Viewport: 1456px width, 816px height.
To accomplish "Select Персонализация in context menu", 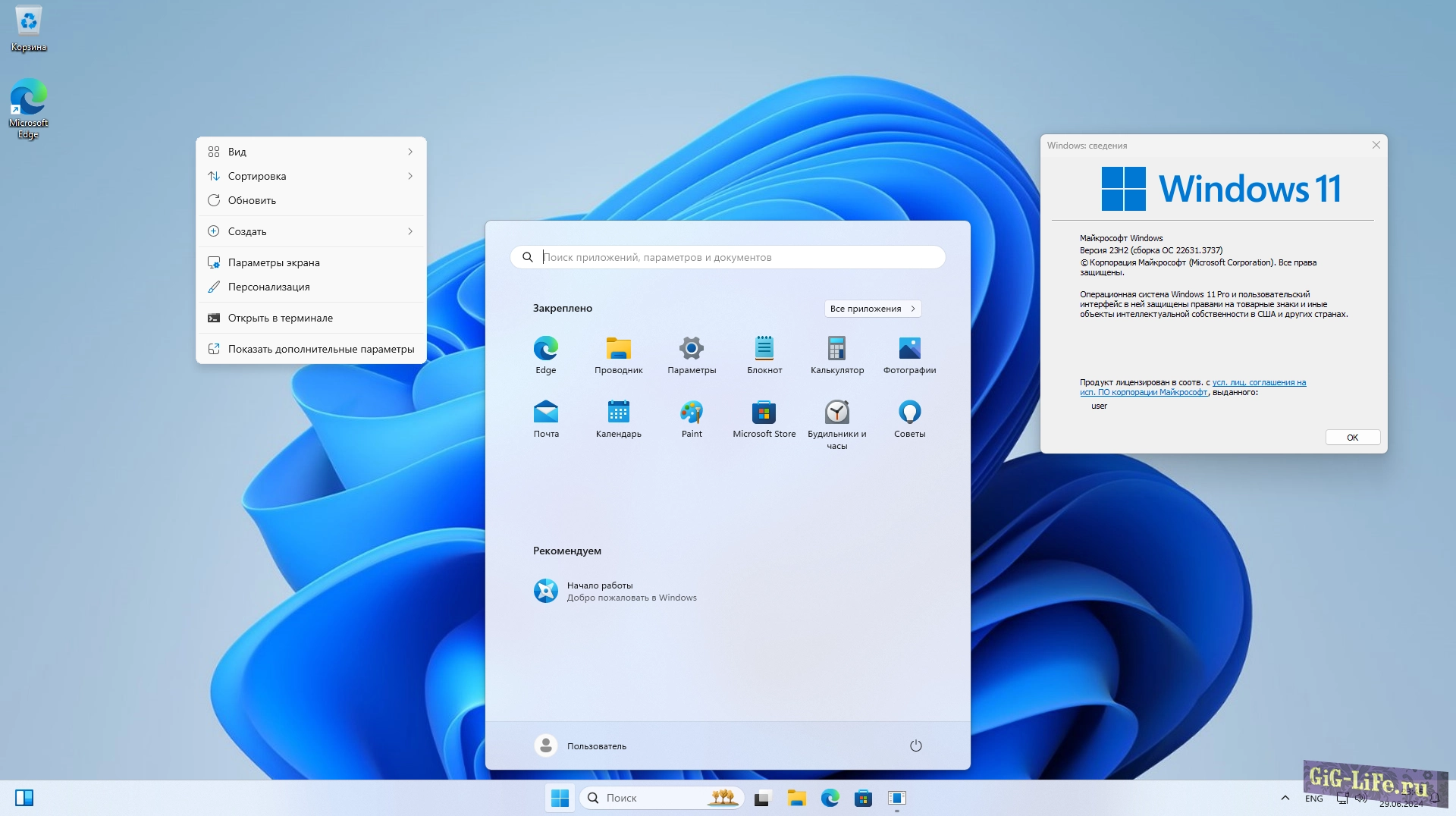I will [x=269, y=287].
